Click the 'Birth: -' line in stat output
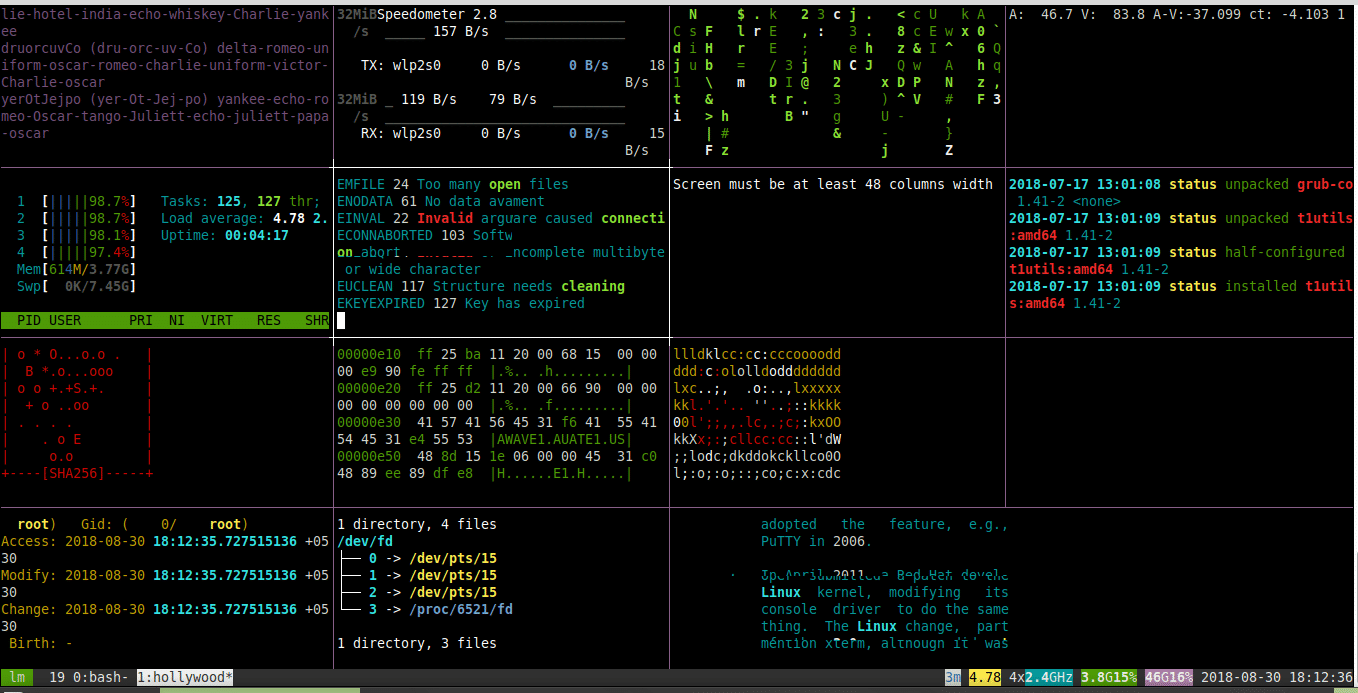1358x693 pixels. pos(40,643)
